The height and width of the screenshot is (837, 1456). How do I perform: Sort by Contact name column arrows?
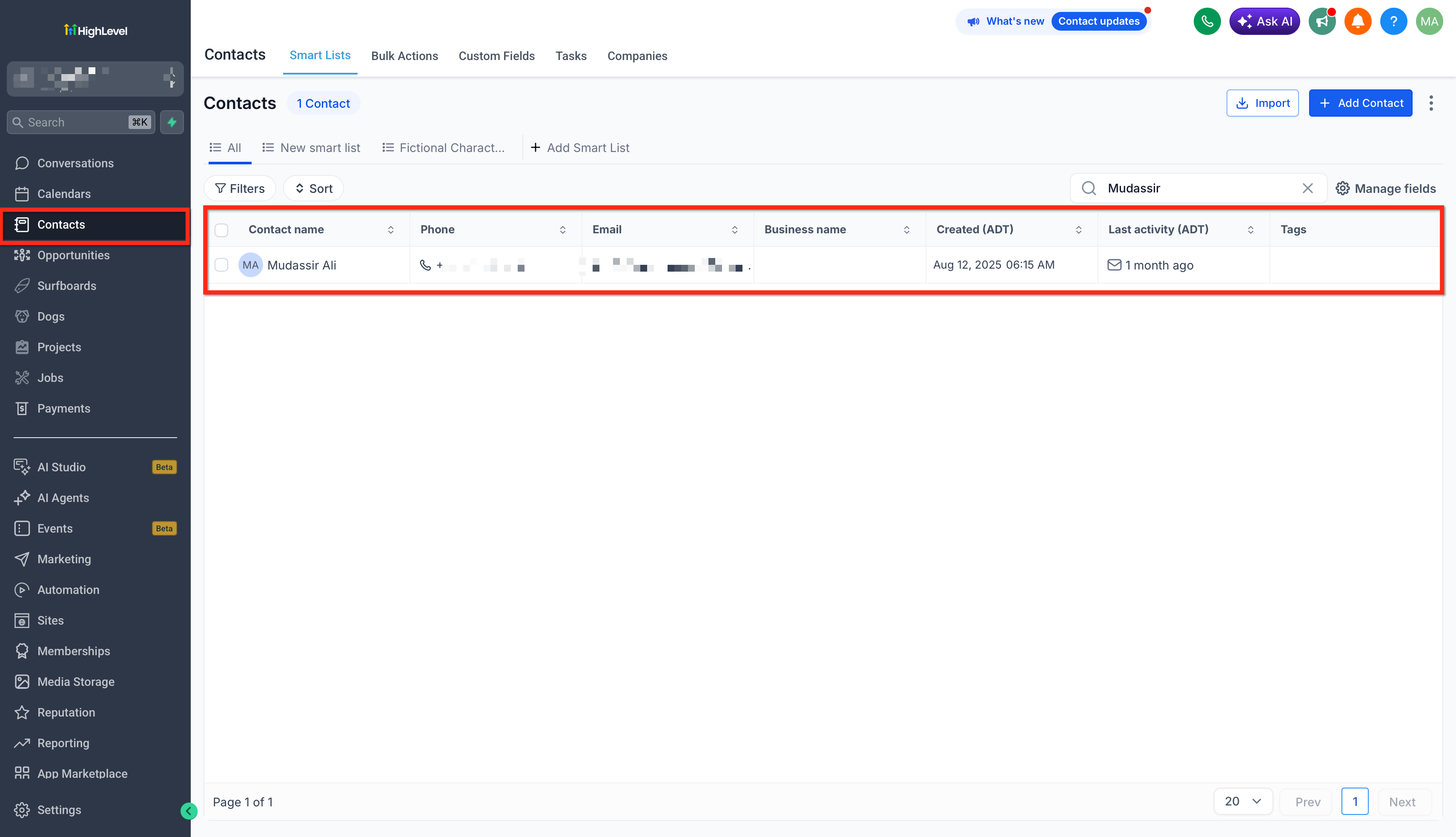391,230
